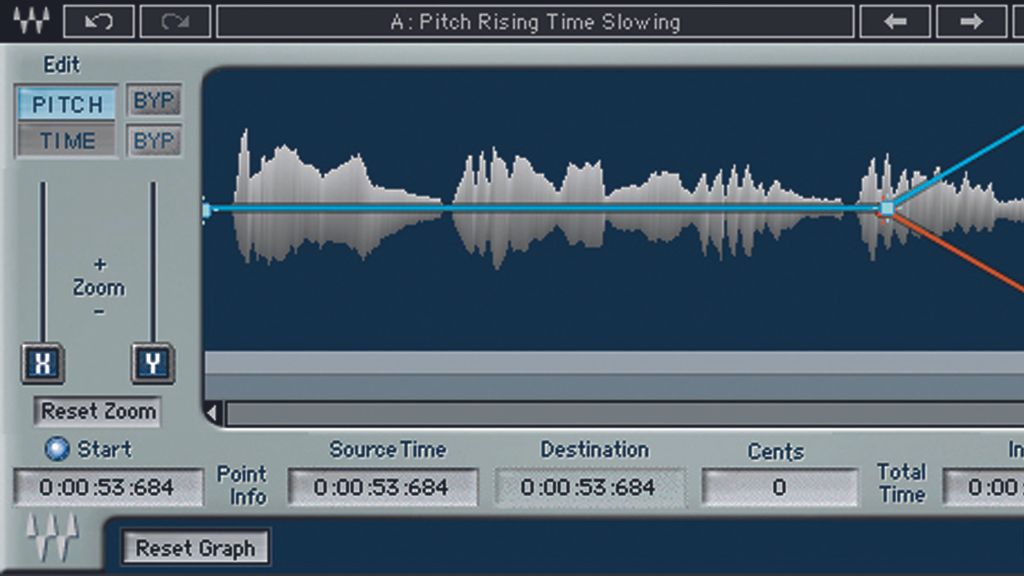The image size is (1024, 576).
Task: Click the Reset Zoom button
Action: point(96,411)
